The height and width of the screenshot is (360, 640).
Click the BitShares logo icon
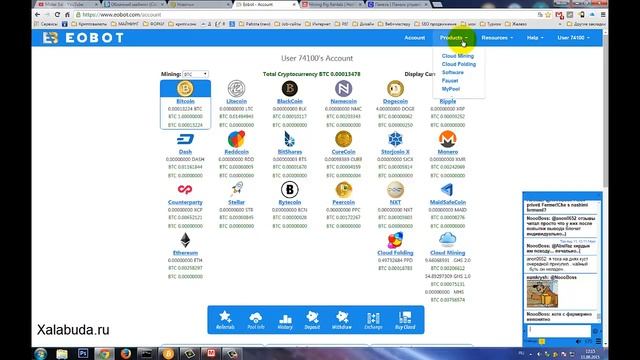[x=289, y=139]
